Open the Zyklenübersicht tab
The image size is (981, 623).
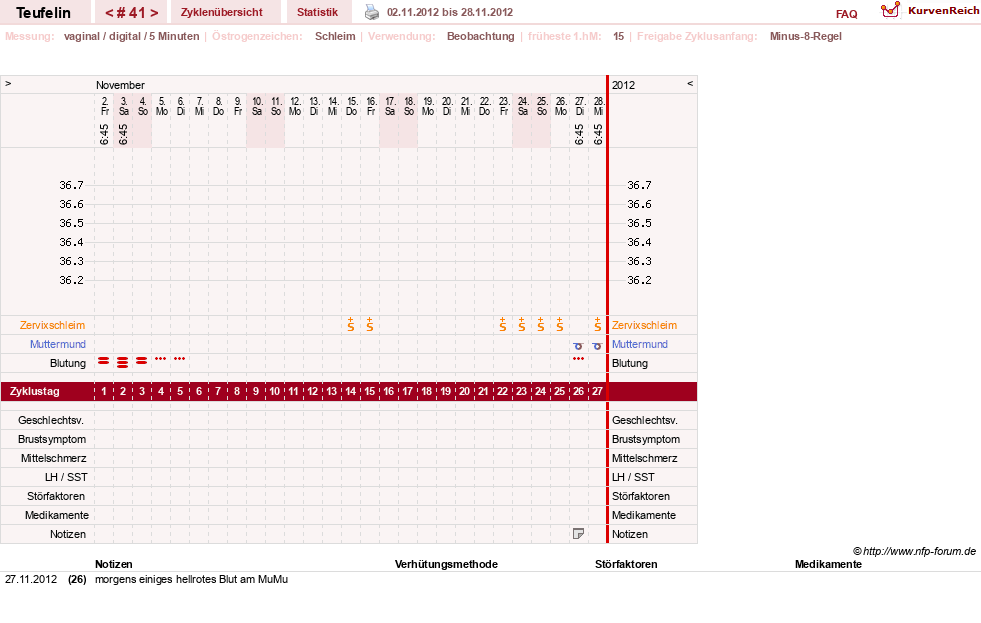click(221, 12)
